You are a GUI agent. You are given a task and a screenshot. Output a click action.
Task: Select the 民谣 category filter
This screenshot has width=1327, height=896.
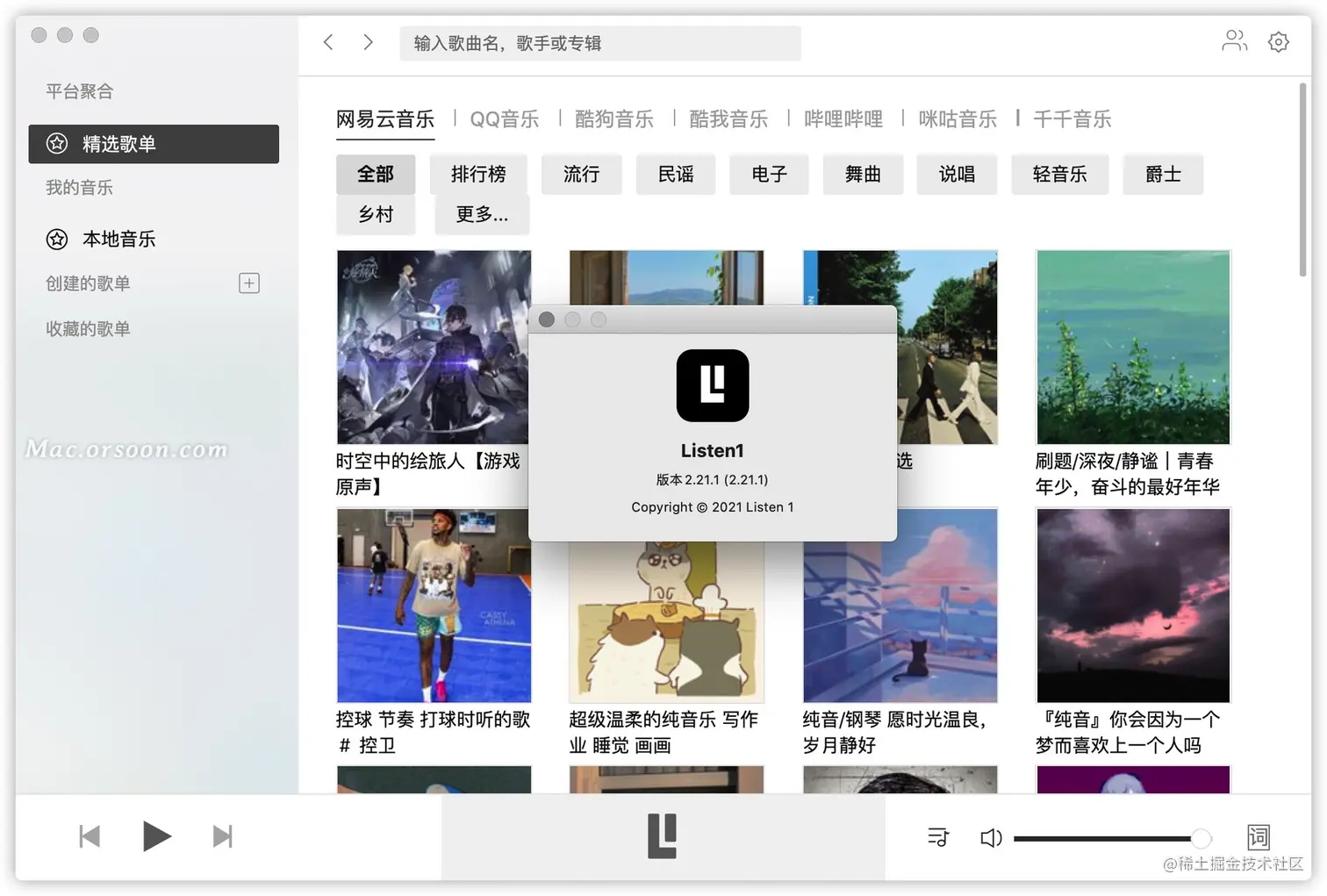coord(676,174)
